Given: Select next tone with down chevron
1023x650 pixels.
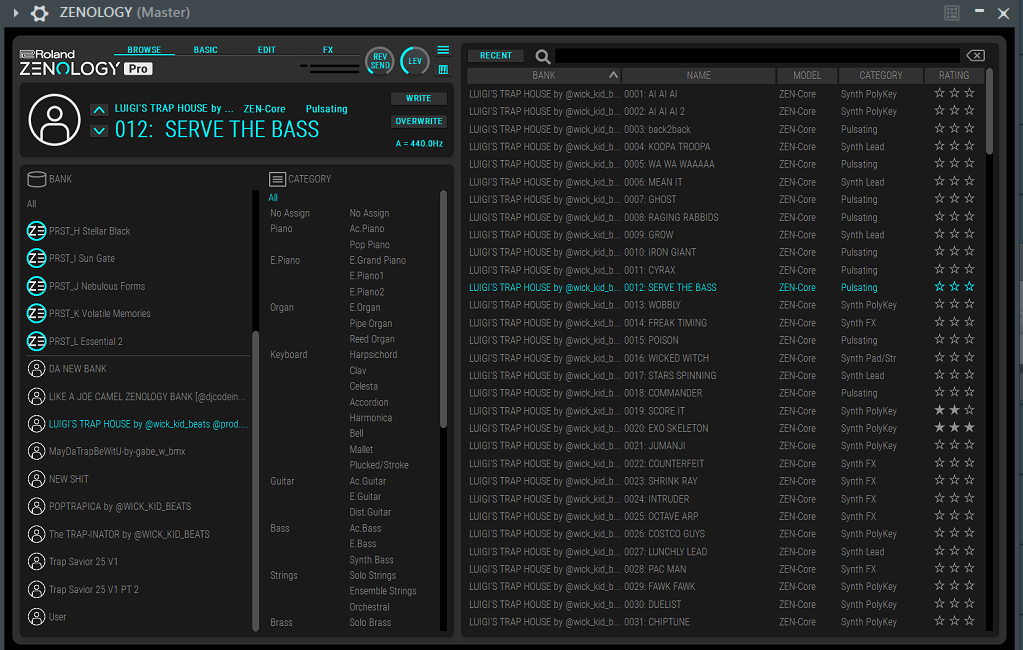Looking at the screenshot, I should pyautogui.click(x=99, y=131).
